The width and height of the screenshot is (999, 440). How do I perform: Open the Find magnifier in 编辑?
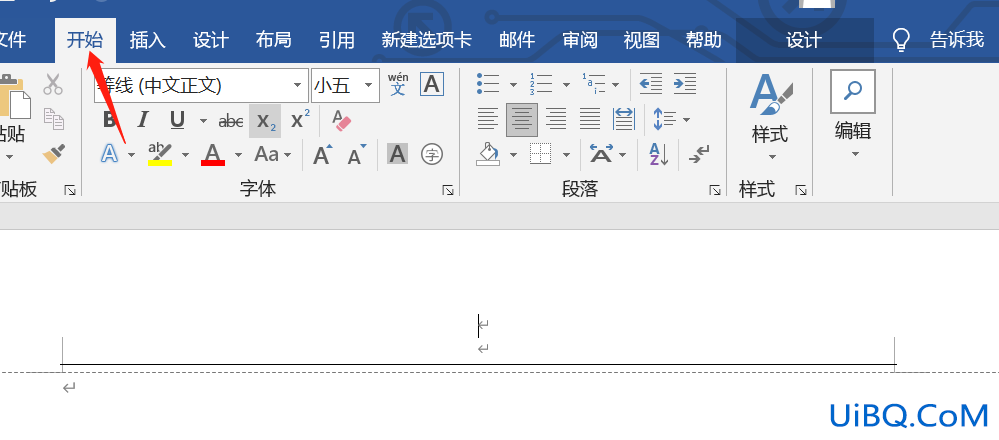coord(852,92)
